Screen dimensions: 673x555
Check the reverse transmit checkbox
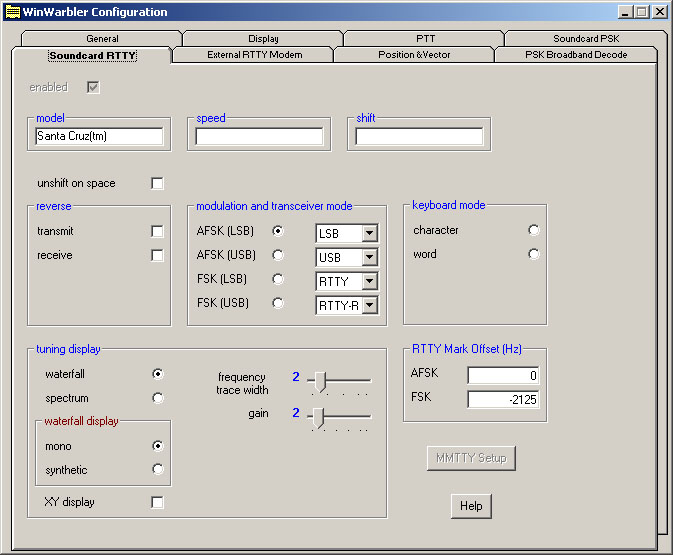[157, 231]
